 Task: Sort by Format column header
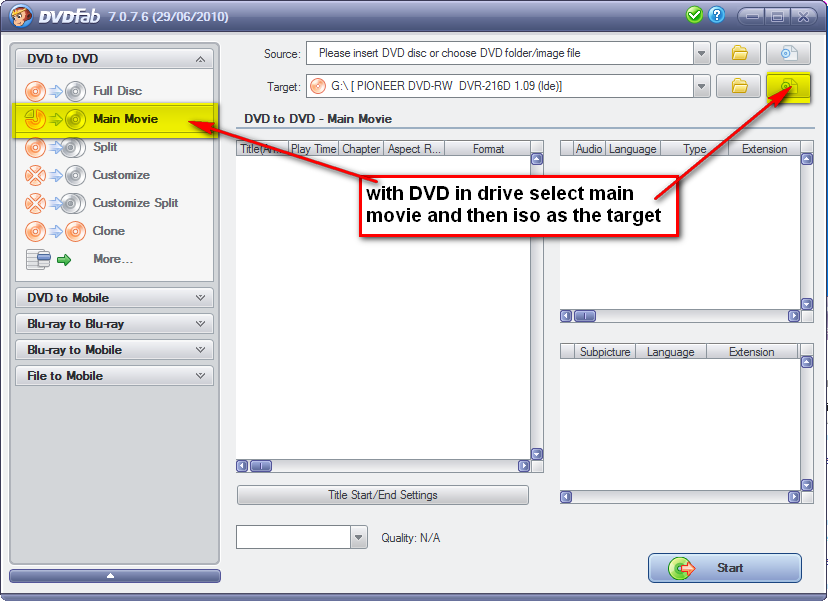488,149
